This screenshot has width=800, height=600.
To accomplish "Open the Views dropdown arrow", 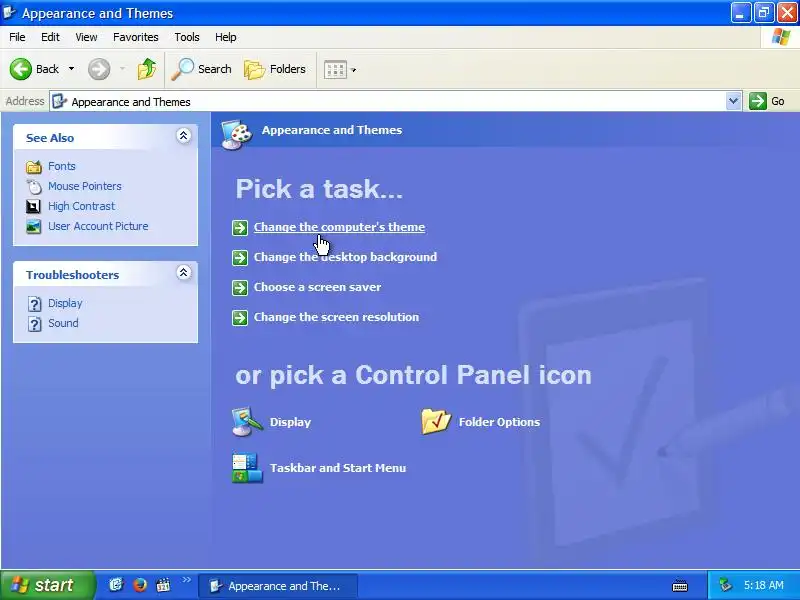I will coord(354,70).
